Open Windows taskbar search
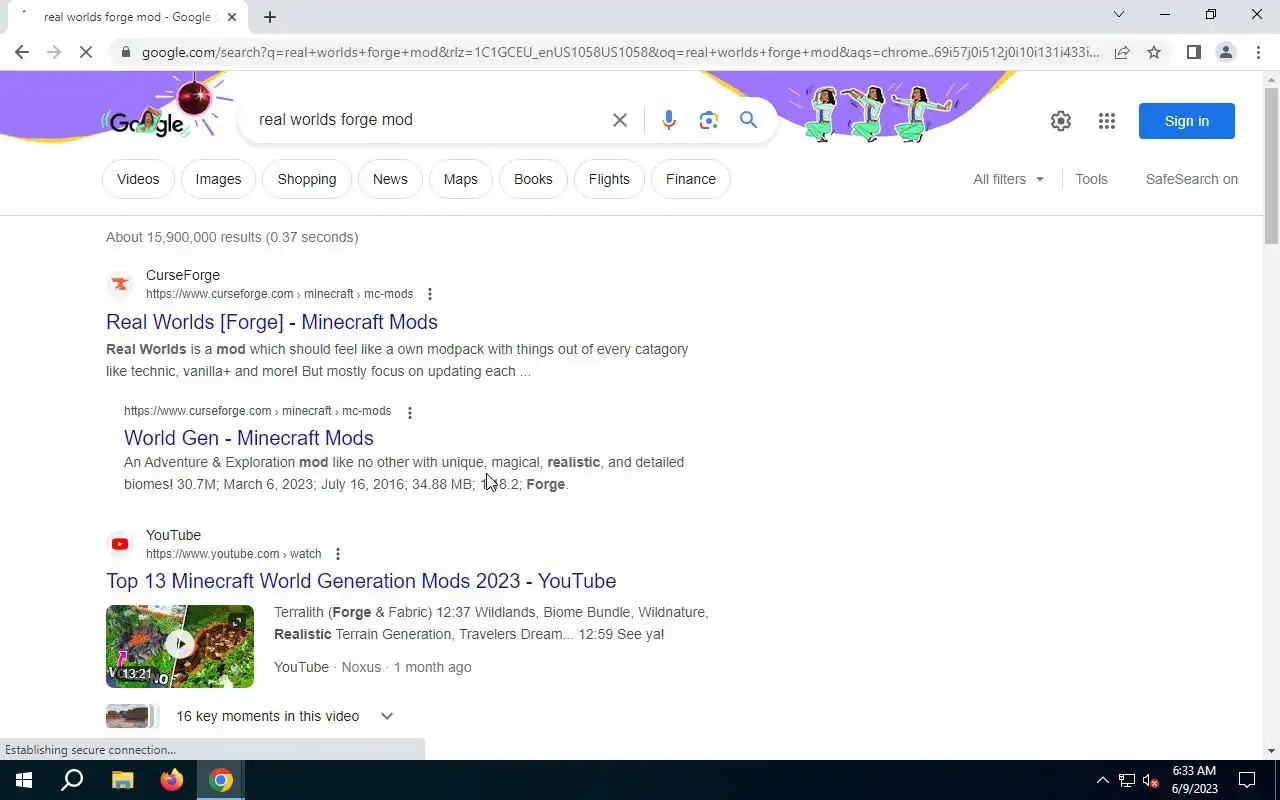 pos(72,780)
